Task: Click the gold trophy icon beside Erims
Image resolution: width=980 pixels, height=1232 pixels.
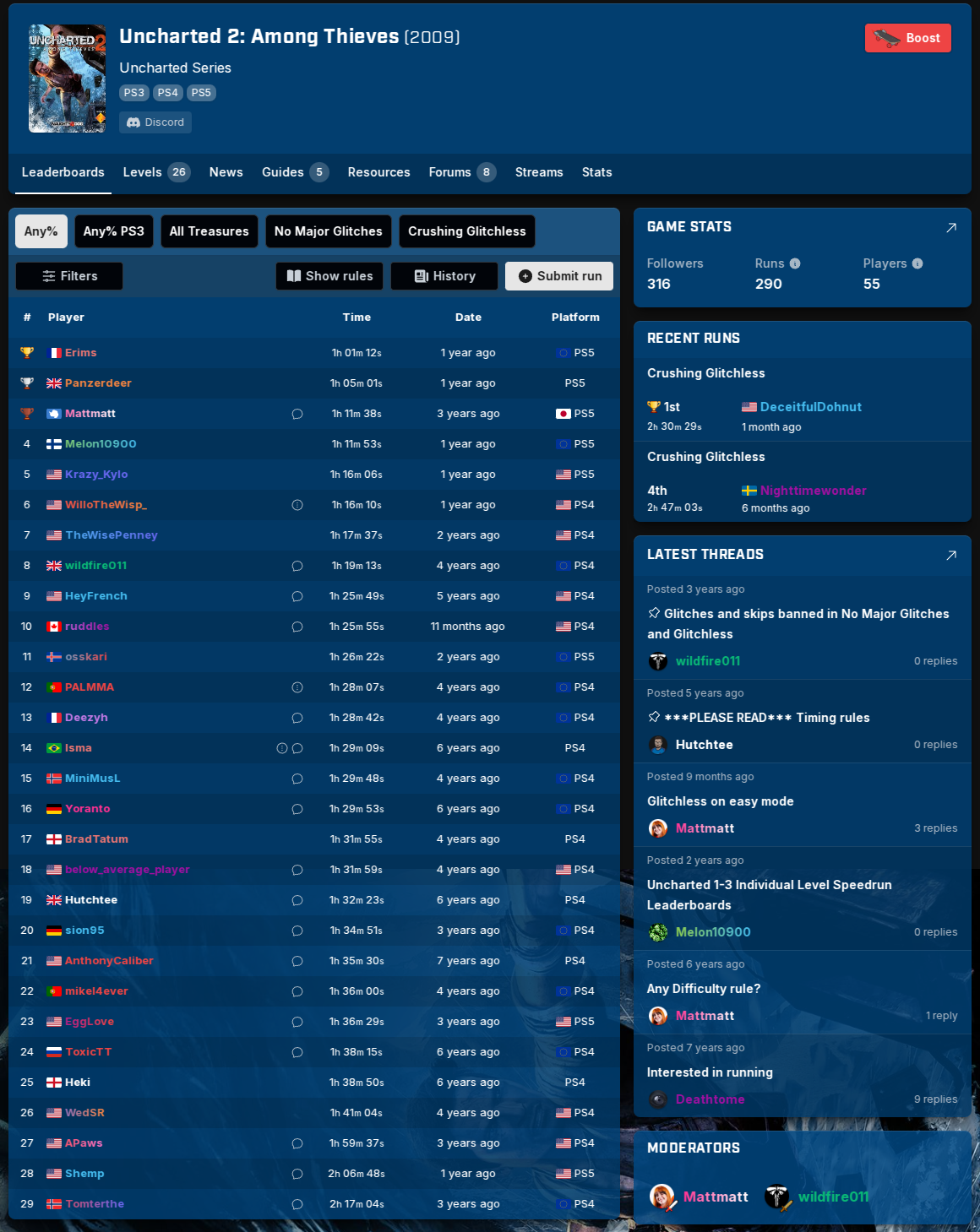Action: click(x=27, y=353)
